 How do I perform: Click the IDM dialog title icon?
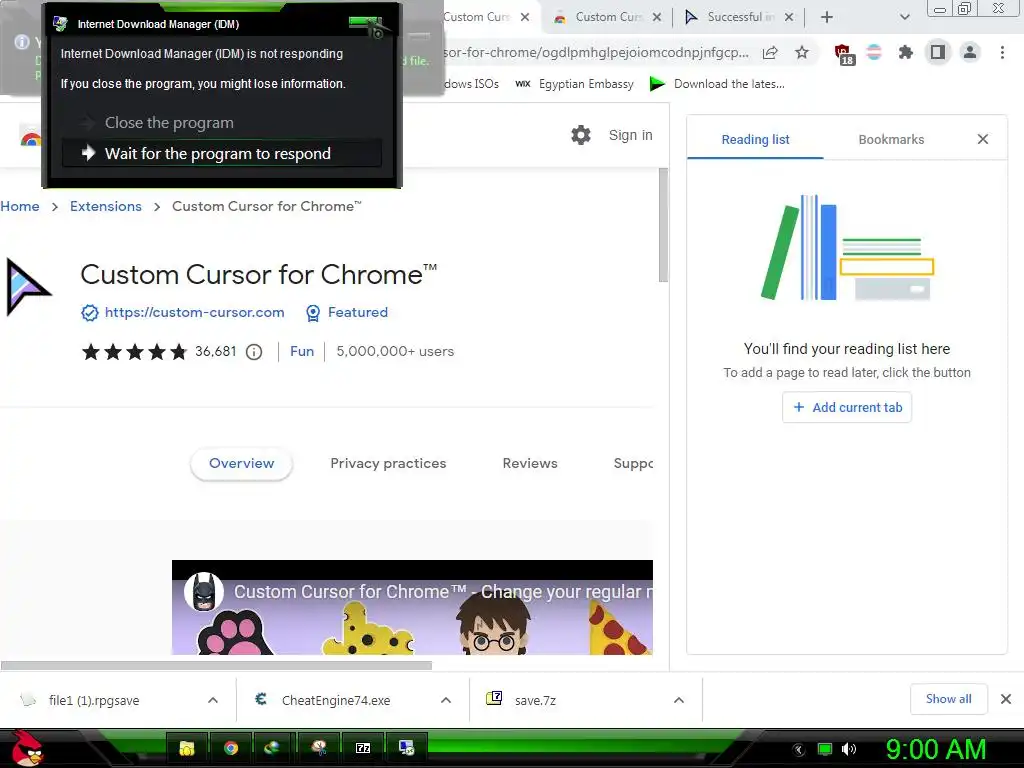pos(61,24)
